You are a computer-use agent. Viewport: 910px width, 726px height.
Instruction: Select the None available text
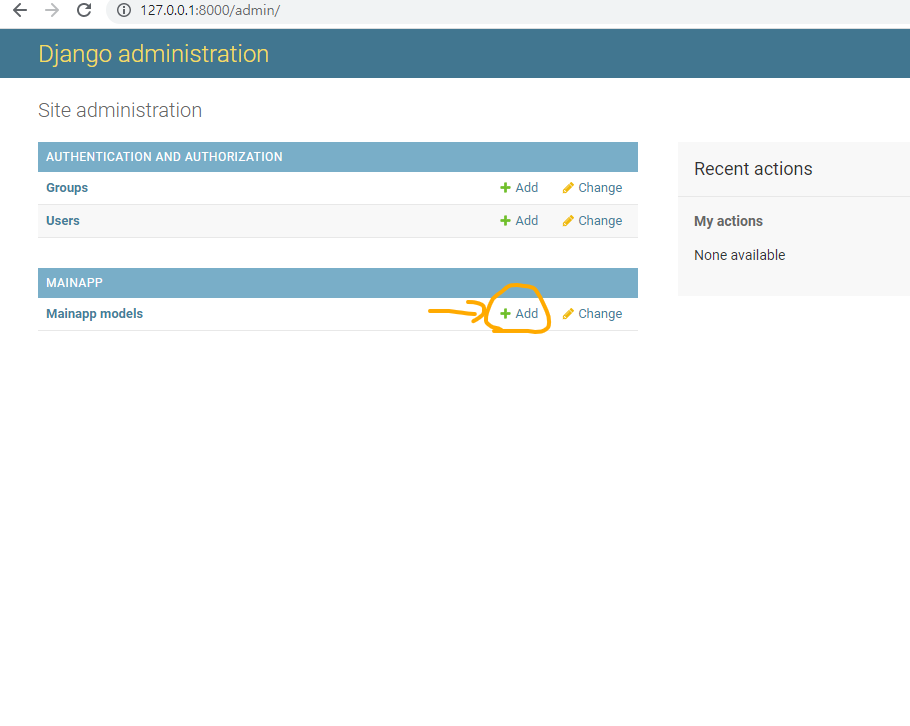[739, 255]
